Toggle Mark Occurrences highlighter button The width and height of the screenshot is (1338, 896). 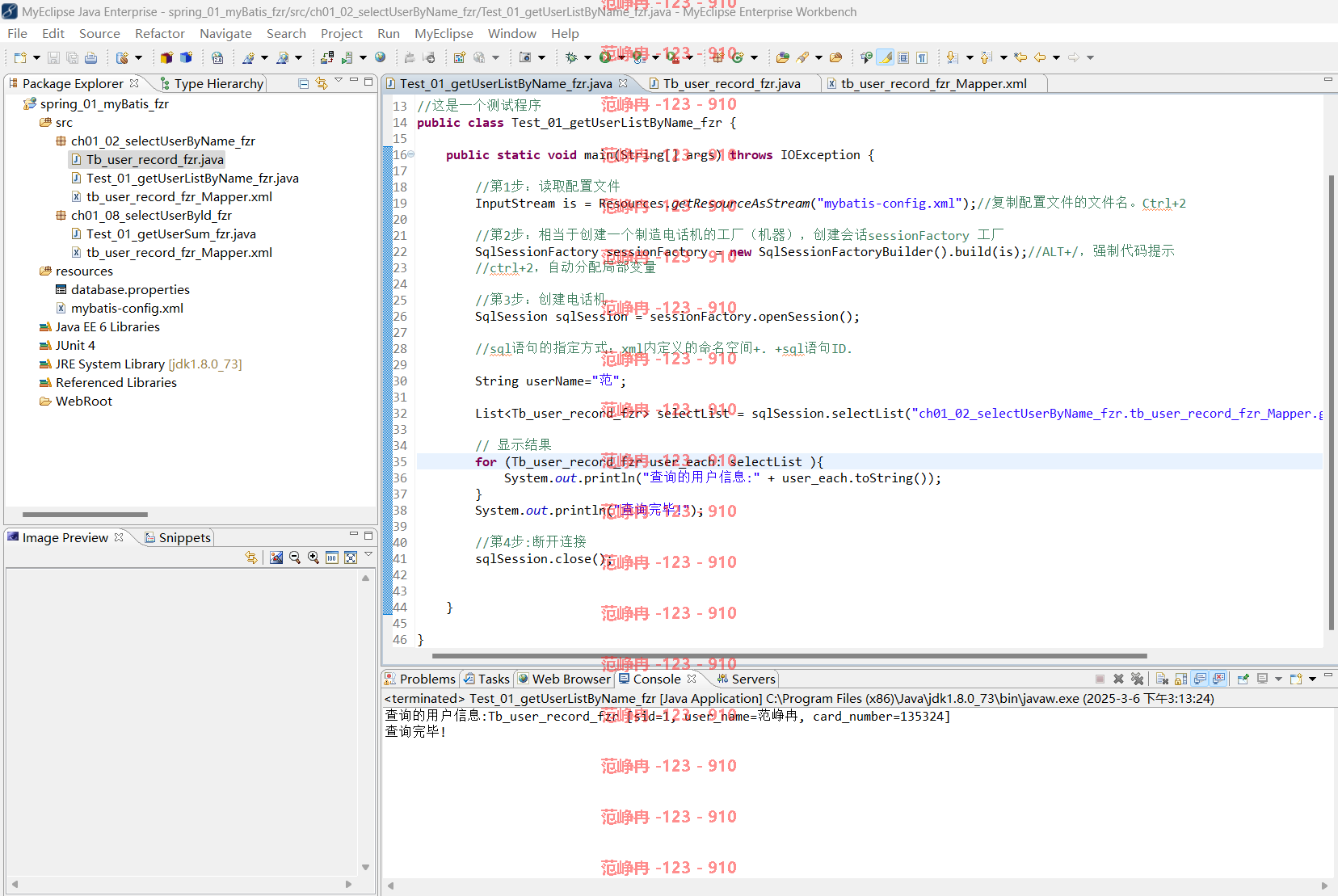(886, 57)
